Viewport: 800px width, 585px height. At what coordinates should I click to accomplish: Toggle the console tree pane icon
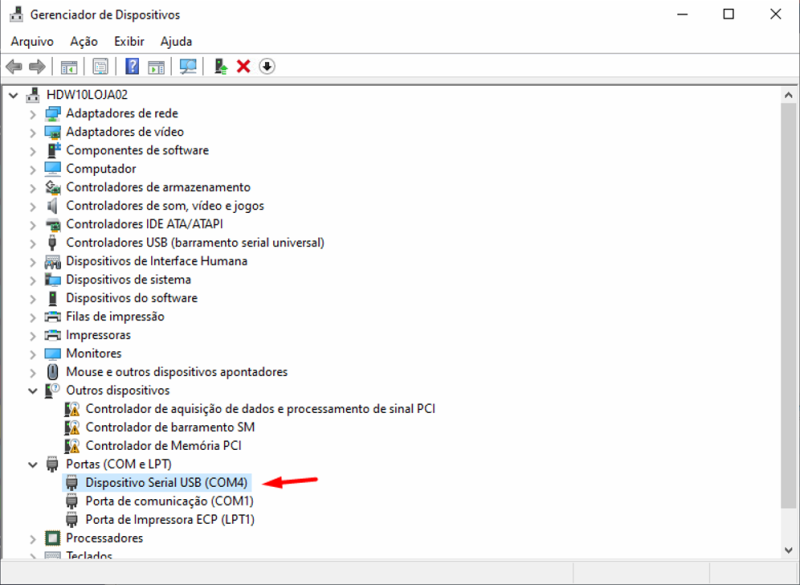tap(67, 66)
